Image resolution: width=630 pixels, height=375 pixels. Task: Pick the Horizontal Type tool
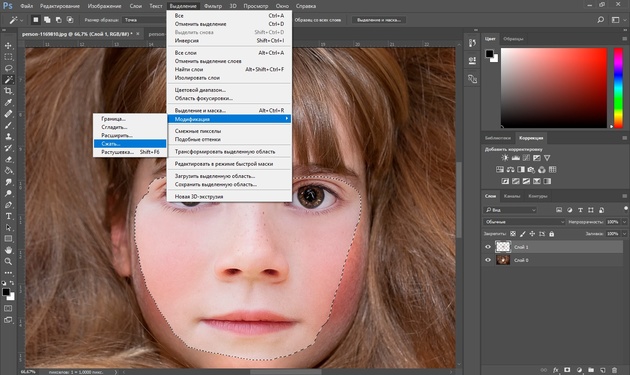tap(8, 216)
